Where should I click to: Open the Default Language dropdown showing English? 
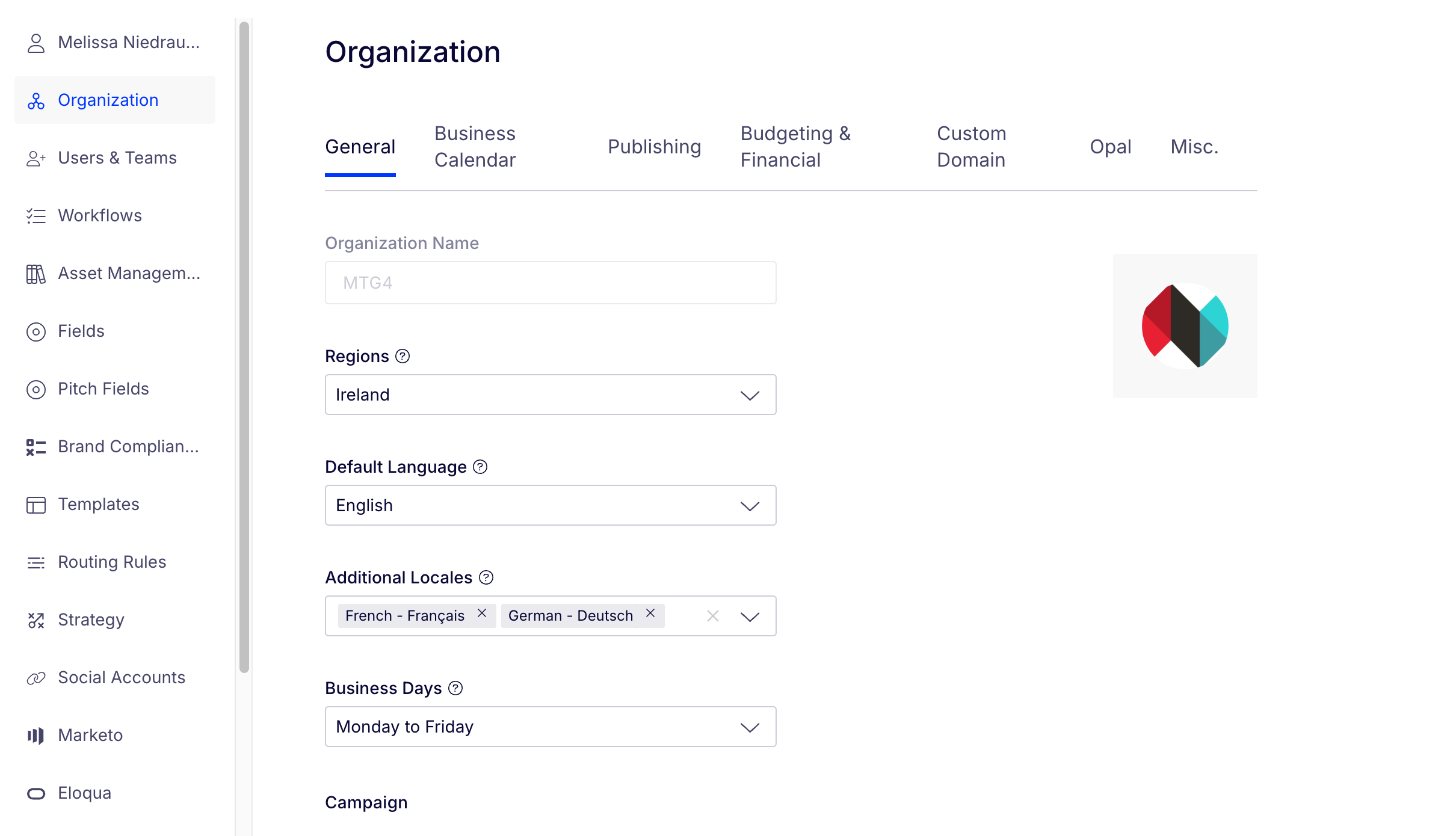click(x=551, y=505)
